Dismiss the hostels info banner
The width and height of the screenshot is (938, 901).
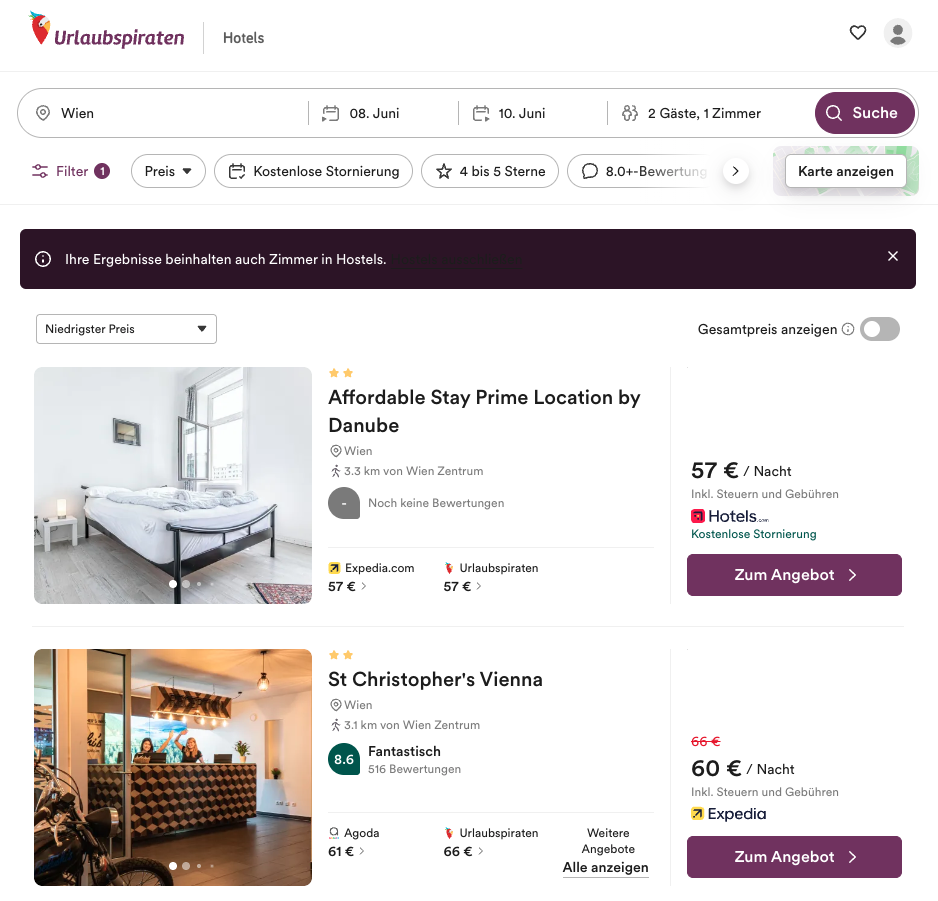click(x=893, y=256)
